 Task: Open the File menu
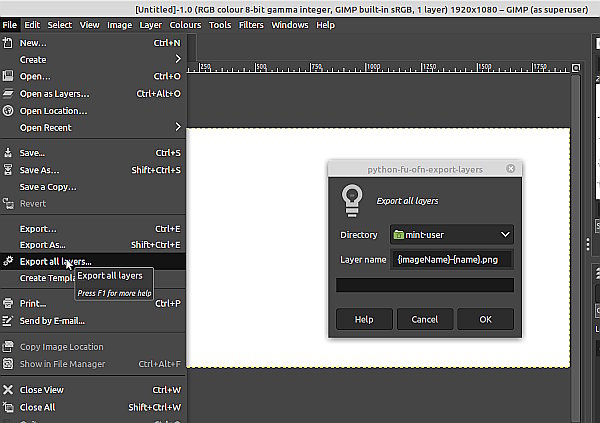(10, 25)
